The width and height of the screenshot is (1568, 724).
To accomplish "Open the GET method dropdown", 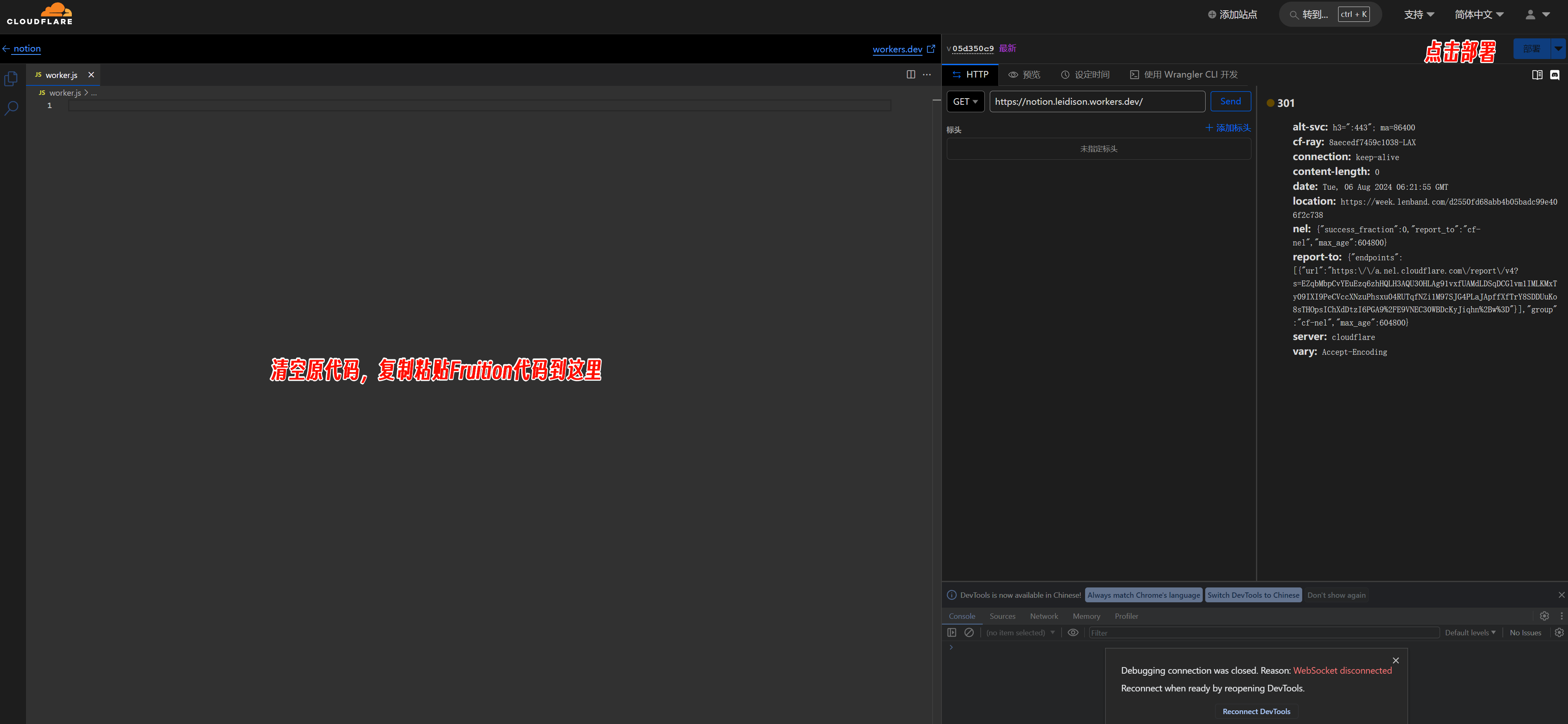I will click(x=965, y=101).
